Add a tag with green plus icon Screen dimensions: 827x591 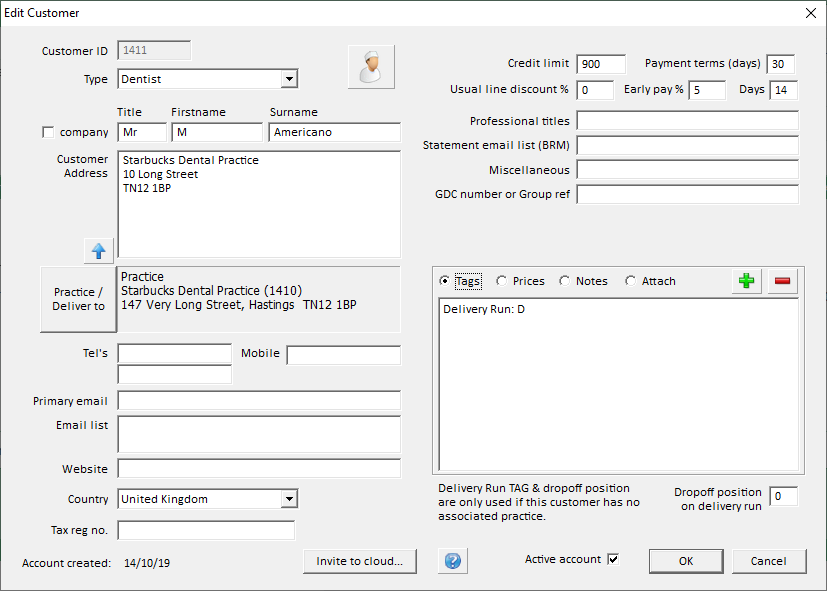pyautogui.click(x=746, y=282)
